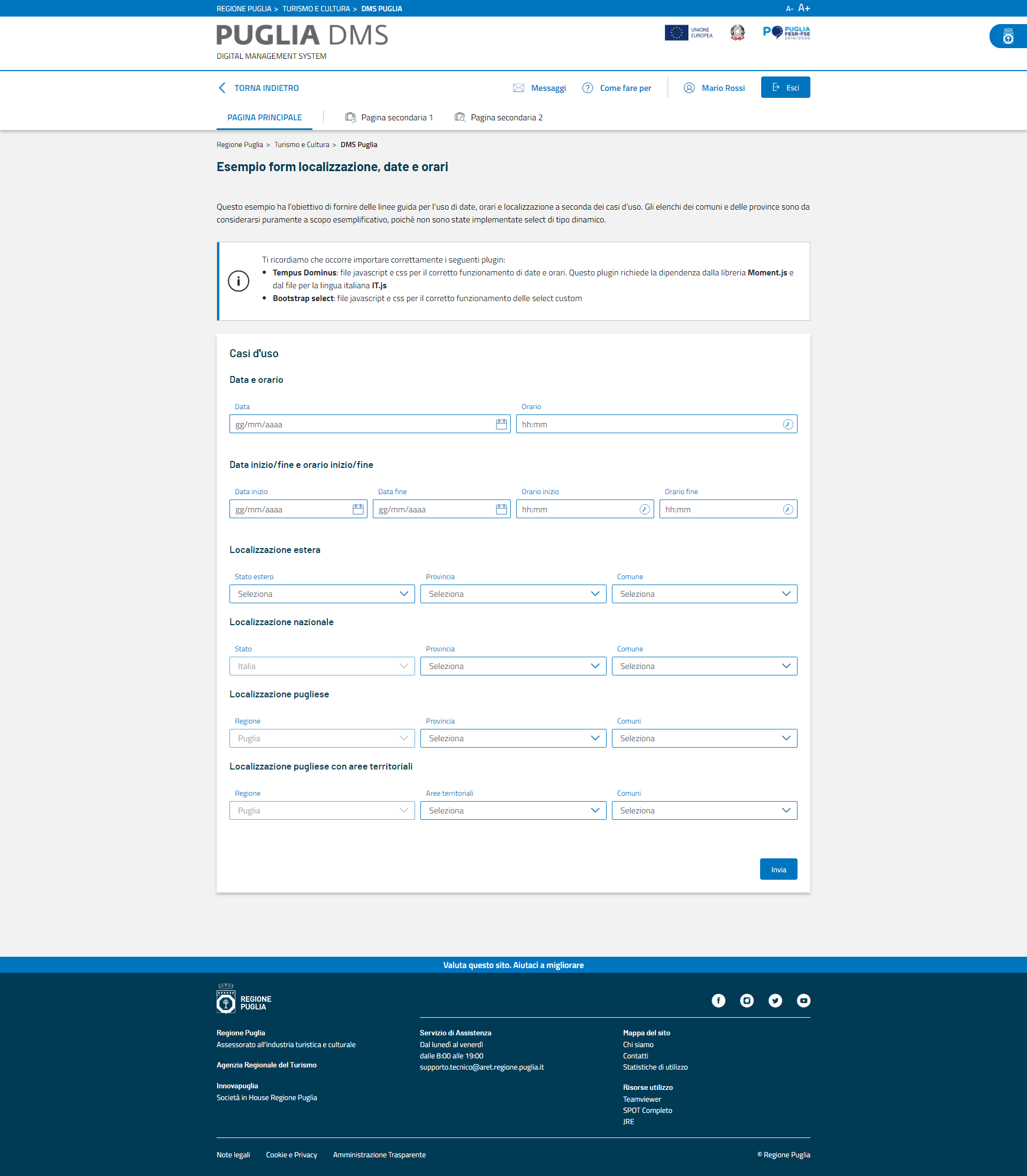Click the Regione Puglia footer crest logo
The height and width of the screenshot is (1176, 1027).
(x=243, y=999)
